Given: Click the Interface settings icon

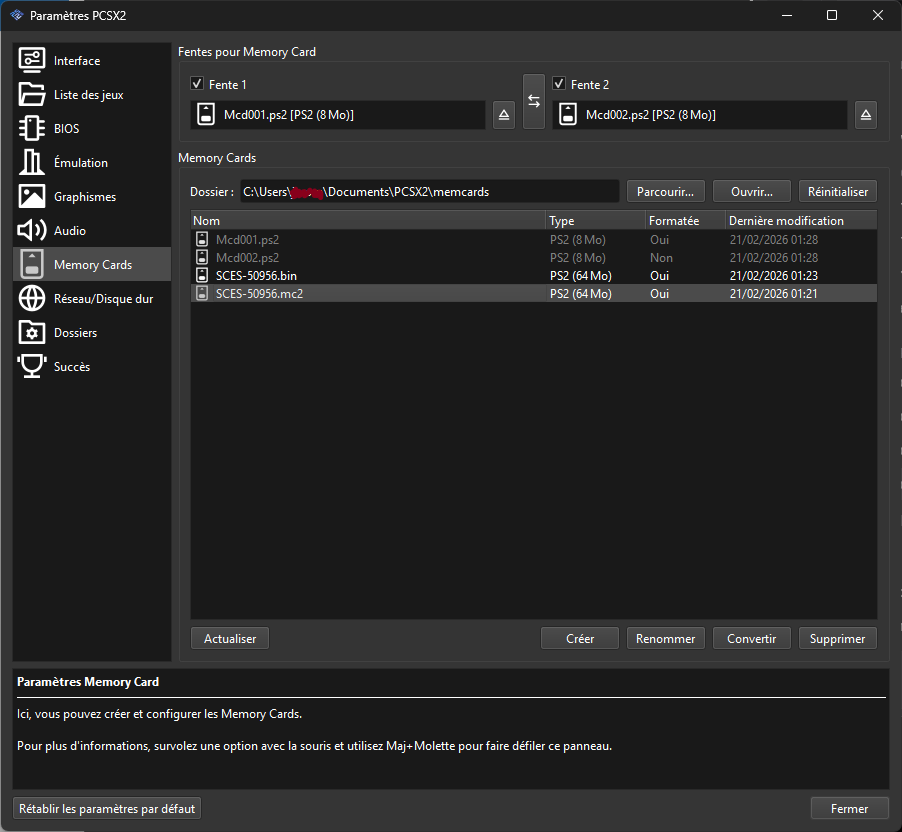Looking at the screenshot, I should coord(32,61).
